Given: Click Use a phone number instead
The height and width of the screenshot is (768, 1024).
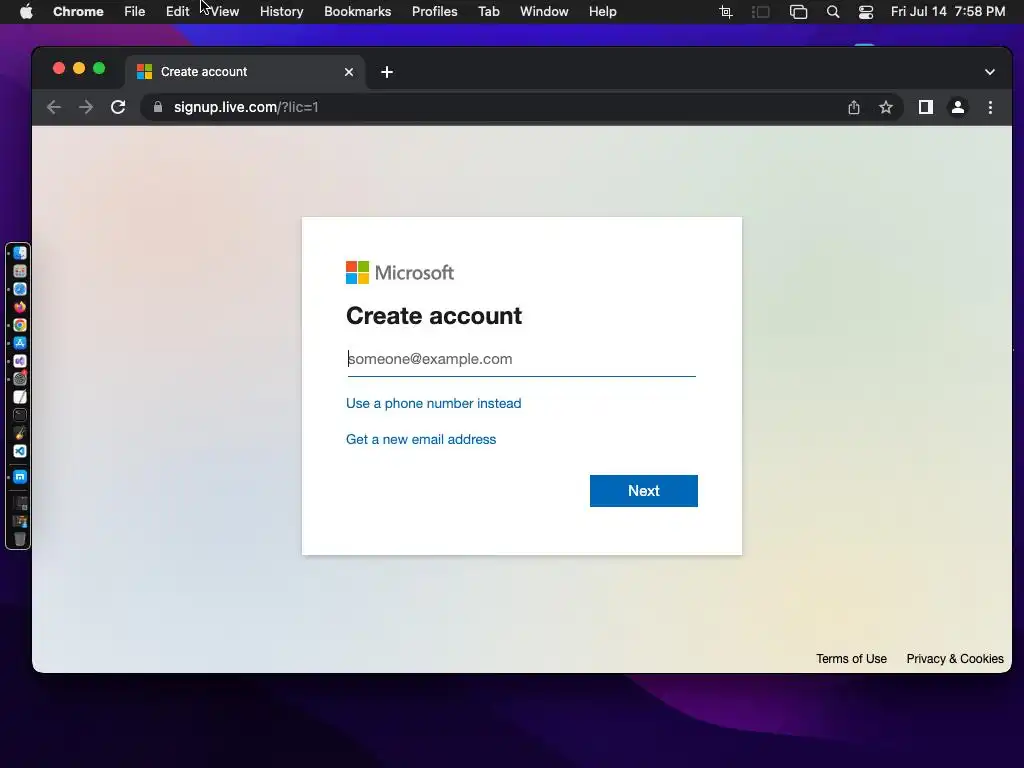Looking at the screenshot, I should tap(434, 404).
